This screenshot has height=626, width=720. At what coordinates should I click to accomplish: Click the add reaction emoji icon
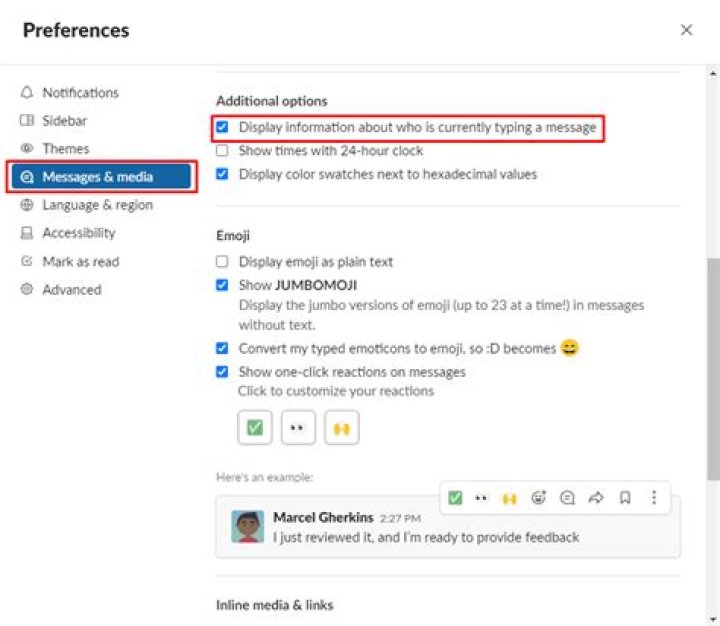click(540, 497)
